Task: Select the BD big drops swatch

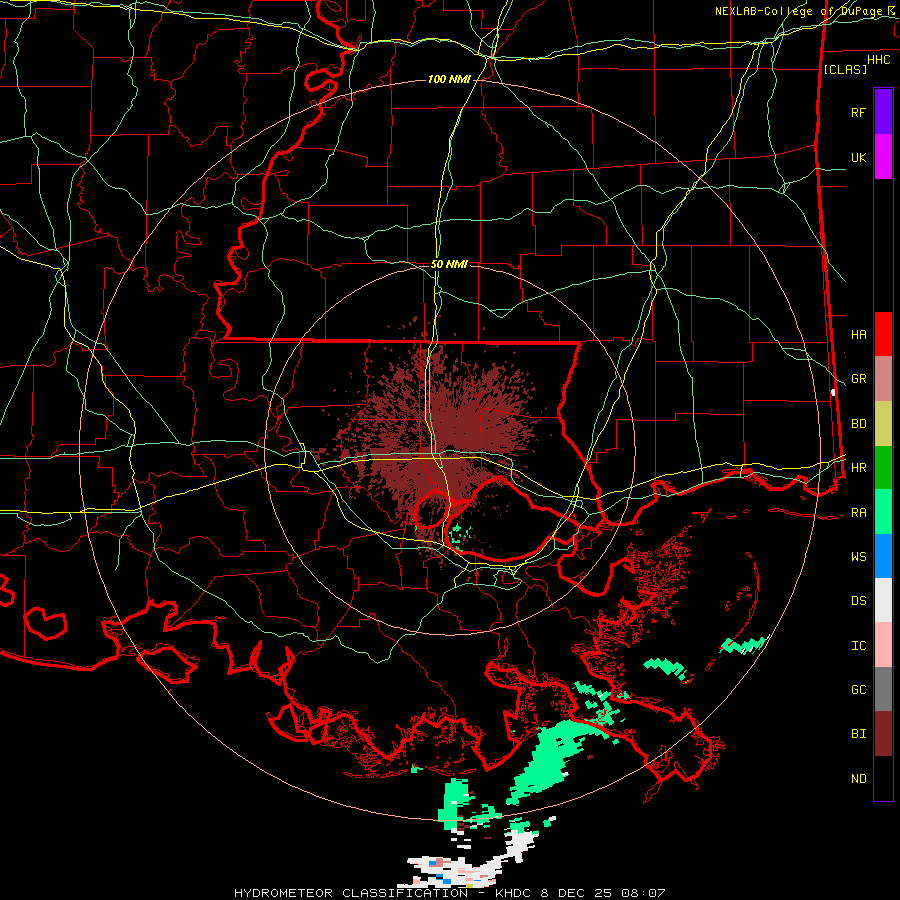Action: click(883, 424)
